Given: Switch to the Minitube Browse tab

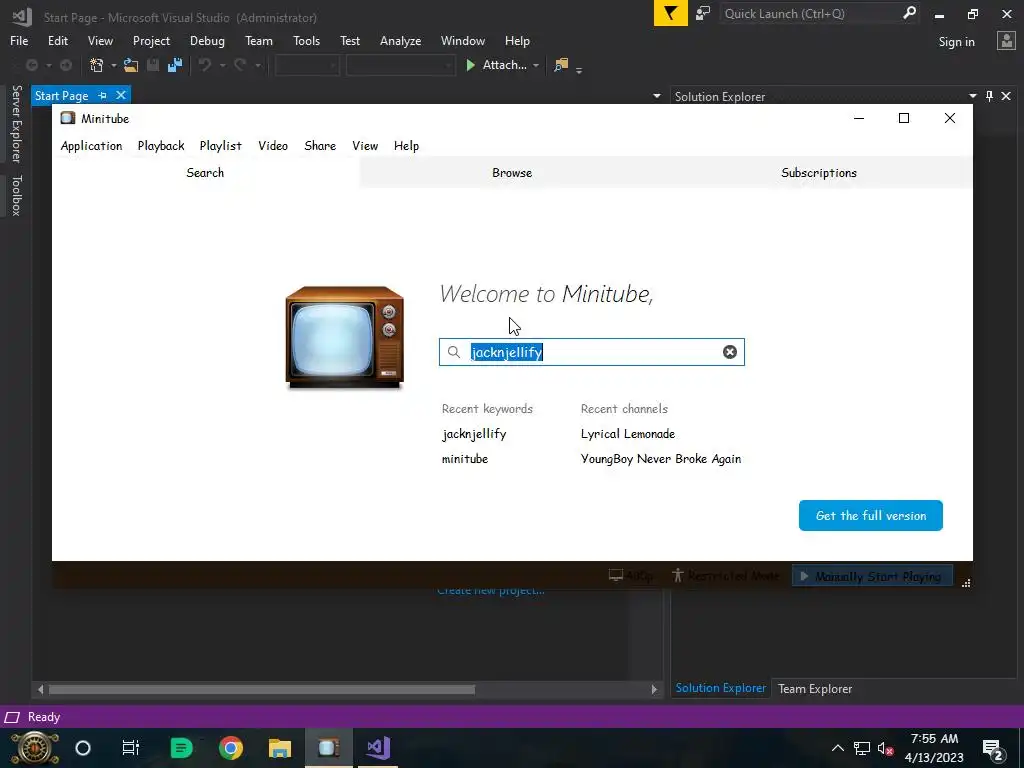Looking at the screenshot, I should click(x=512, y=172).
